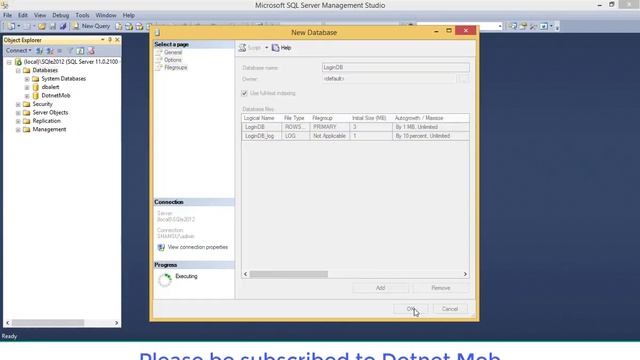Click the Stop icon in the Object Explorer toolbar
Image resolution: width=640 pixels, height=360 pixels.
60,51
